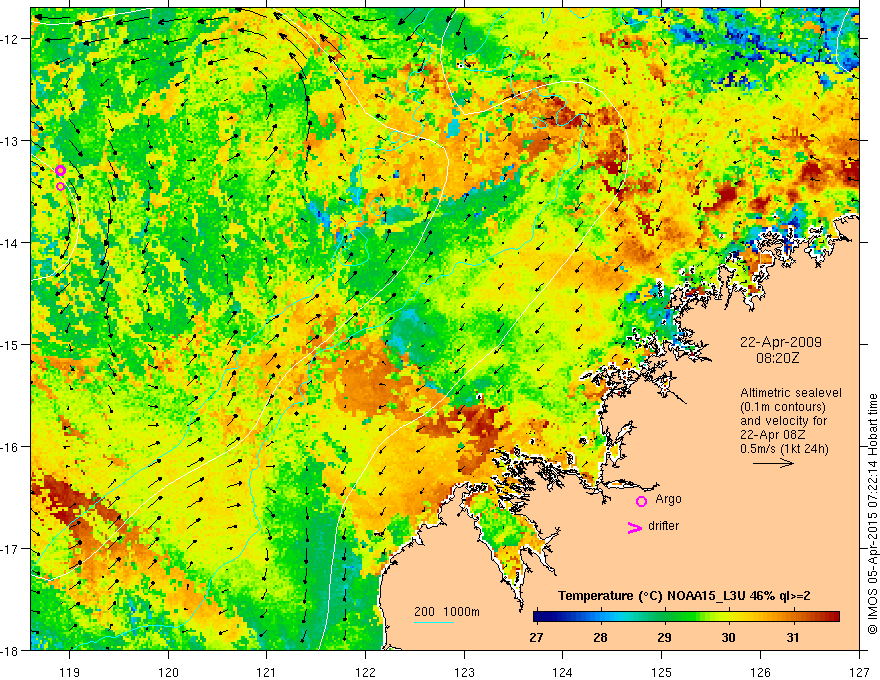Click longitude label 120
Screen dimensions: 880x680
[x=168, y=672]
